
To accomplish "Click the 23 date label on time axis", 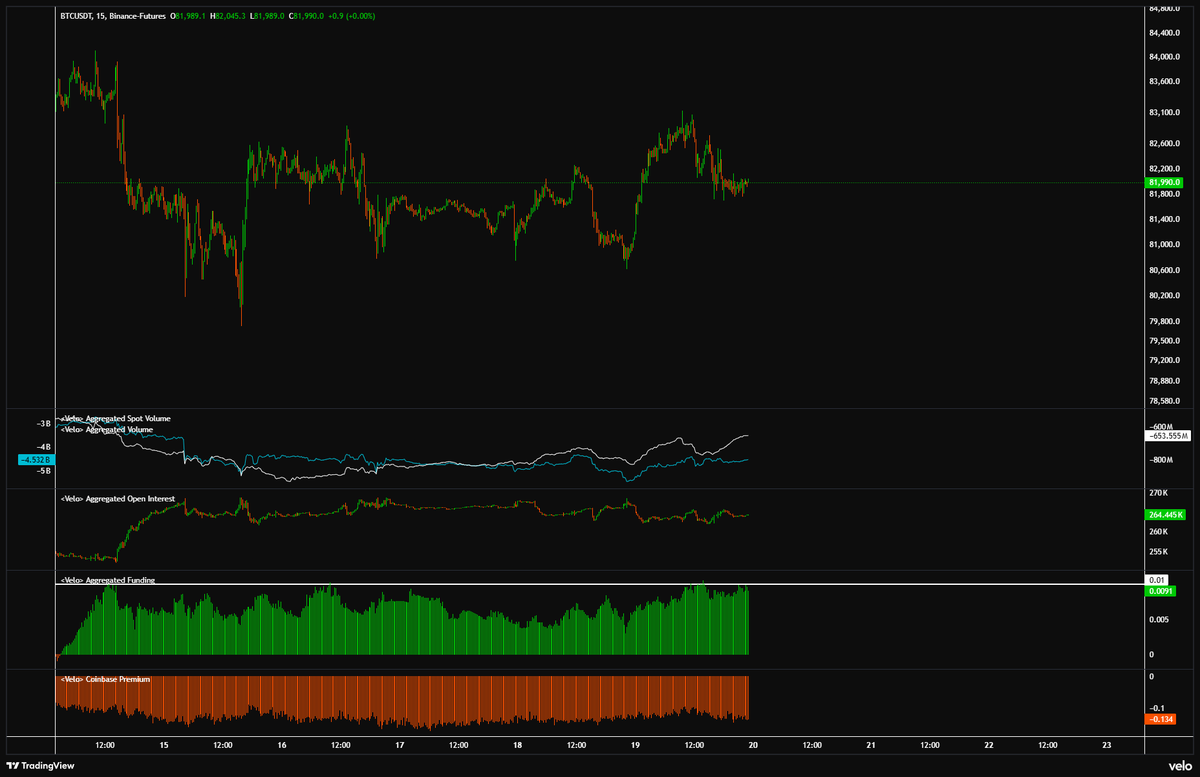I will 1106,746.
